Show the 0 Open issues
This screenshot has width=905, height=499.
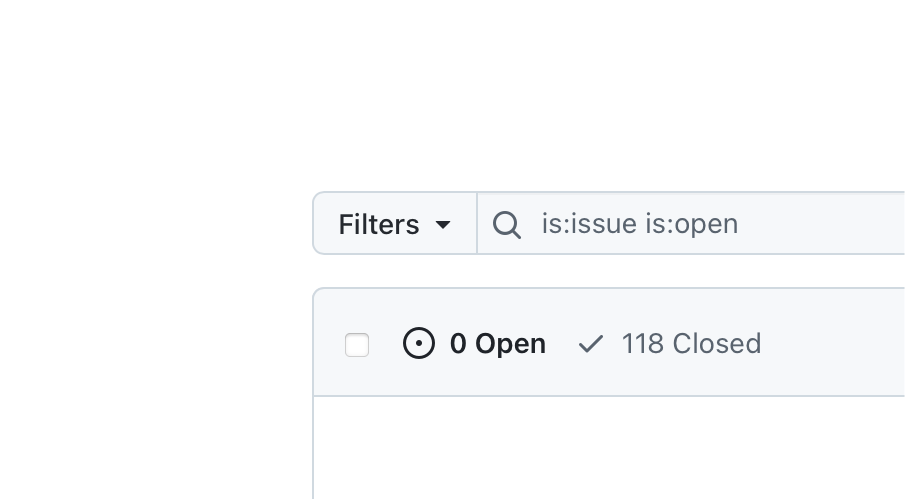475,344
